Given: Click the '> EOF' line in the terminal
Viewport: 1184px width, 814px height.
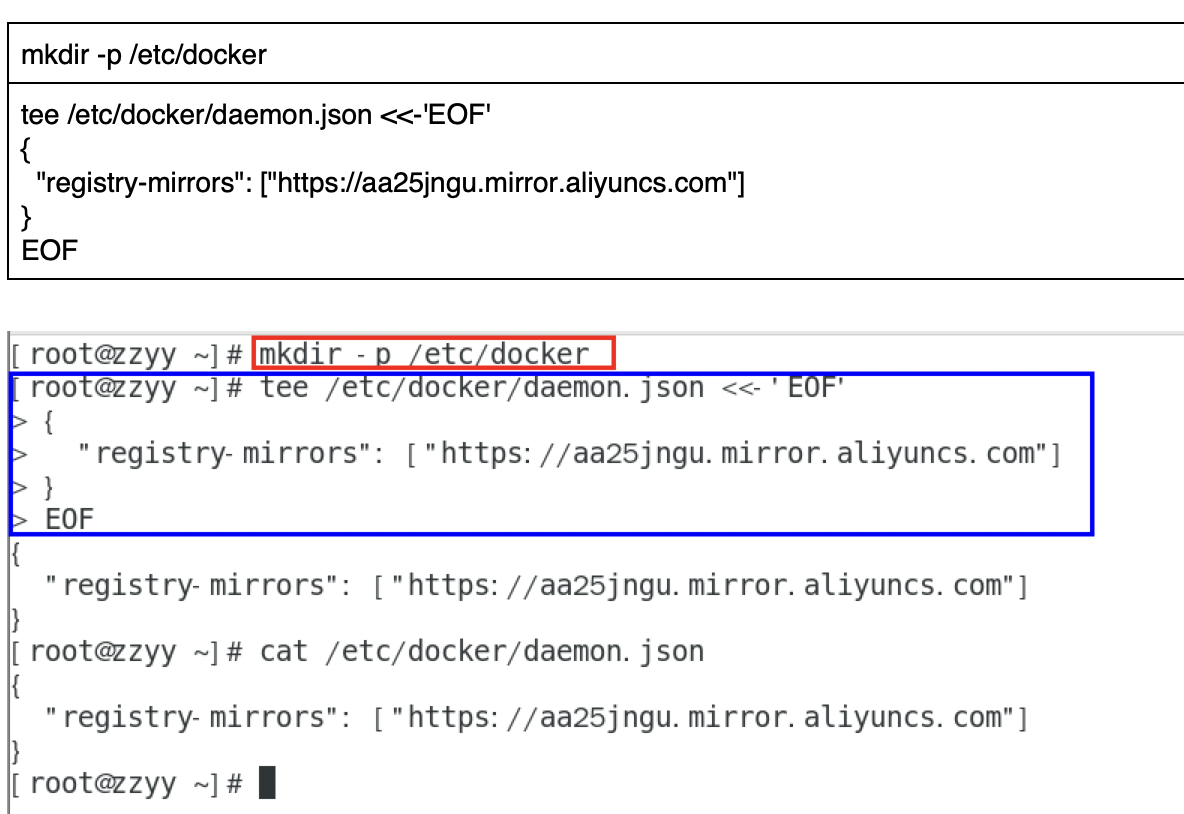Looking at the screenshot, I should [x=58, y=519].
